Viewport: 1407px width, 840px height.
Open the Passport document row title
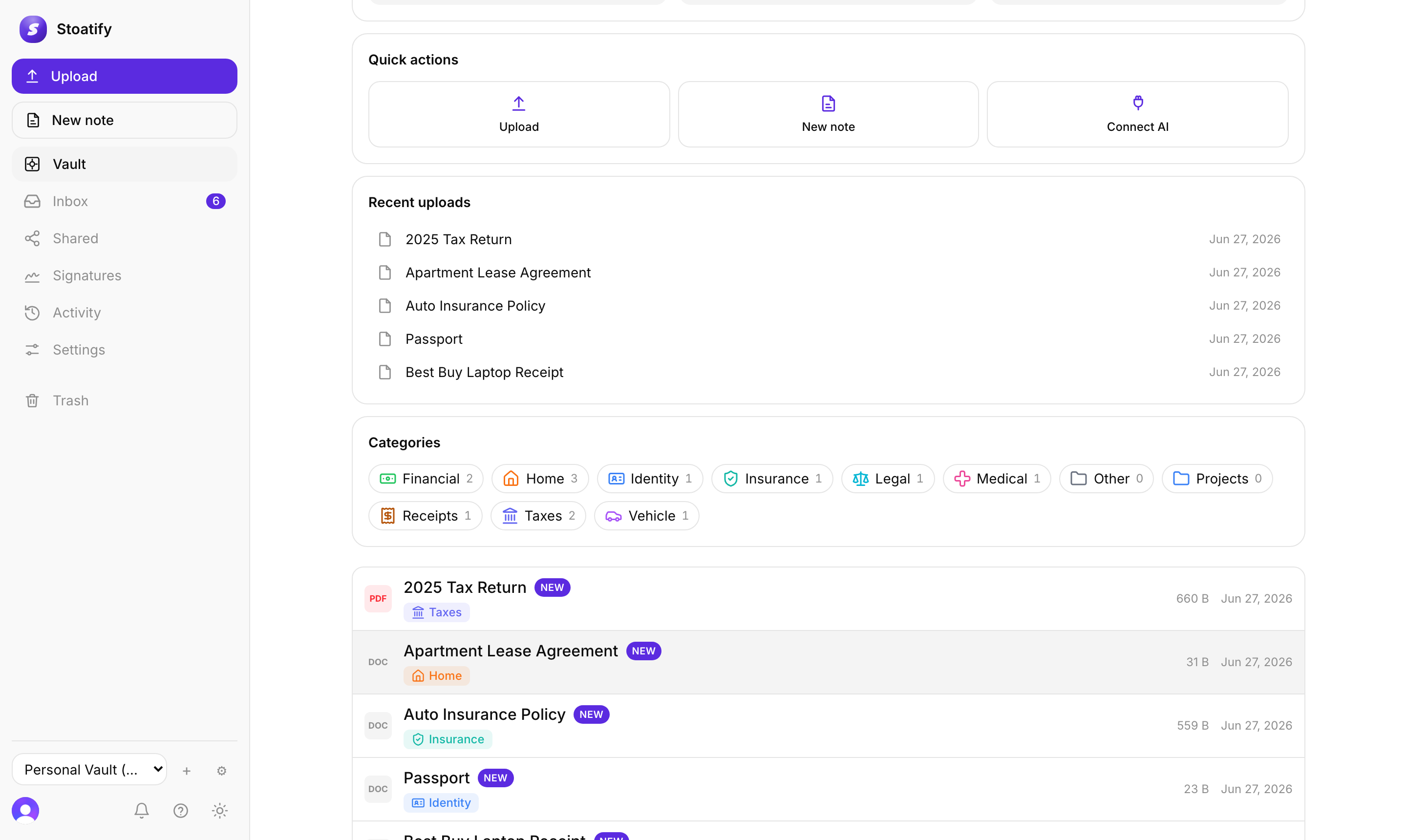pos(437,778)
